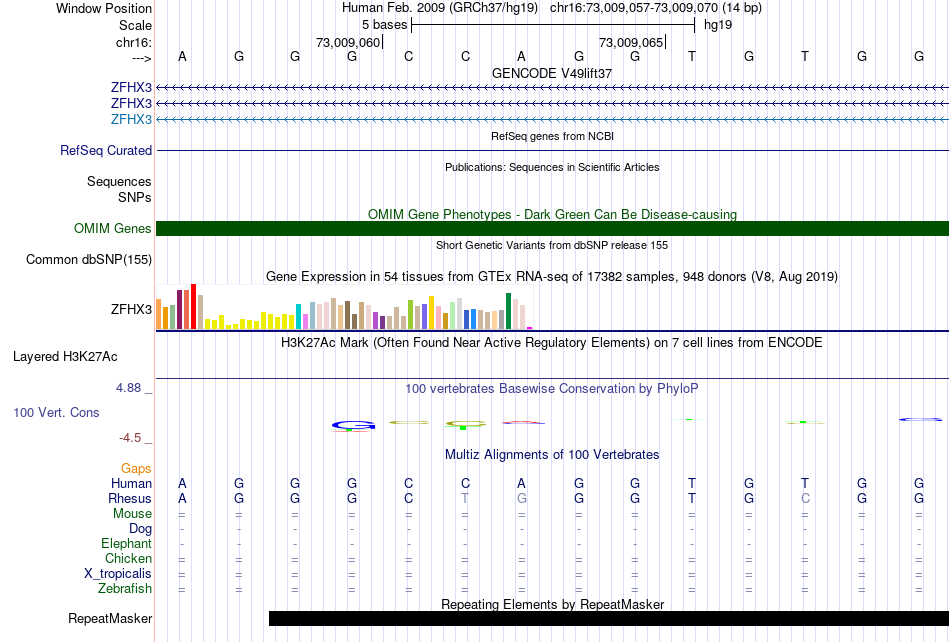The image size is (950, 642).
Task: Click the 'RefSeq genes from NCBI' title
Action: tap(552, 136)
